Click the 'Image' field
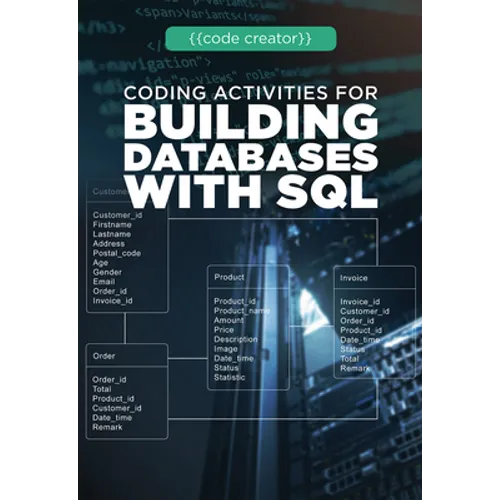This screenshot has width=500, height=500. click(226, 349)
